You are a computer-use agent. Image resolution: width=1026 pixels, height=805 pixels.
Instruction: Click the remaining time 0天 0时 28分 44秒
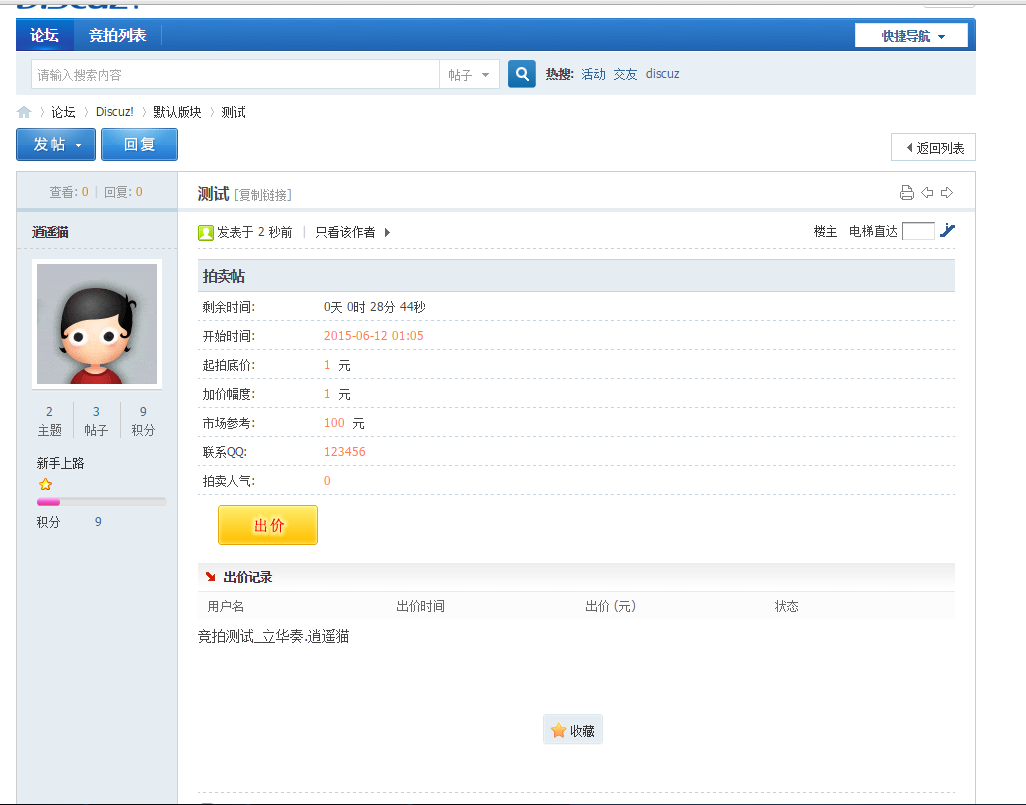[x=375, y=307]
